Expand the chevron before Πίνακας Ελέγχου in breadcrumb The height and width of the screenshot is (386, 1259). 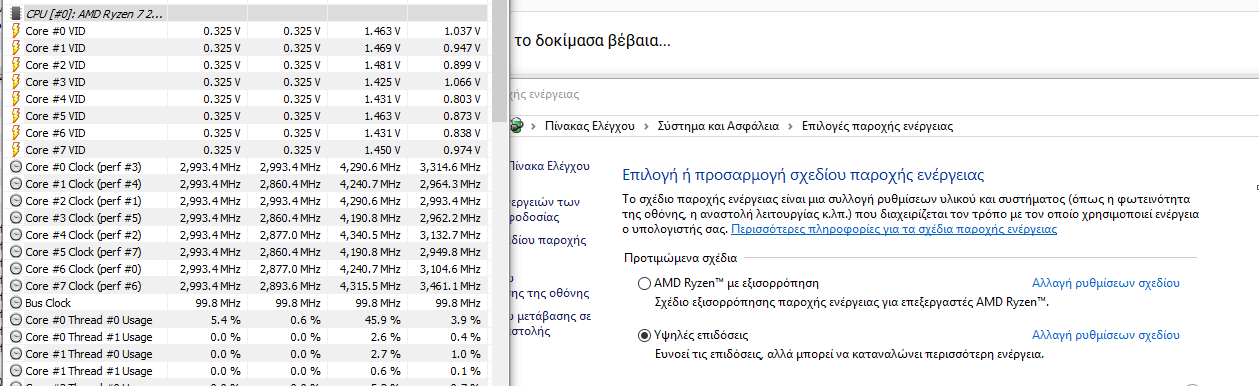click(x=534, y=127)
